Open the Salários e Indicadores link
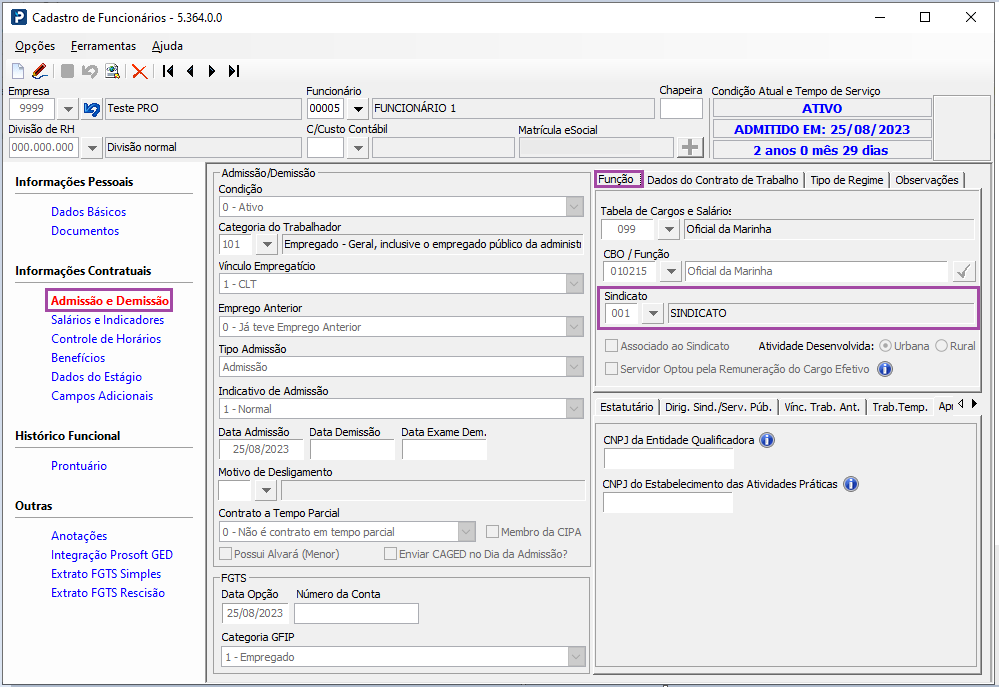The width and height of the screenshot is (999, 687). pos(108,320)
